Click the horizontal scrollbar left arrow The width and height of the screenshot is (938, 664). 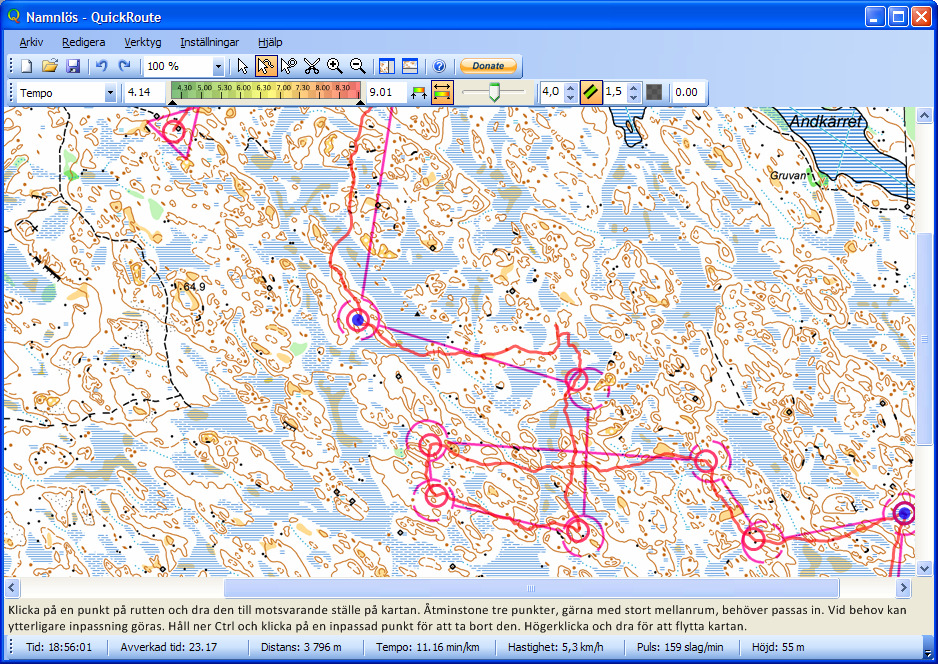(12, 588)
